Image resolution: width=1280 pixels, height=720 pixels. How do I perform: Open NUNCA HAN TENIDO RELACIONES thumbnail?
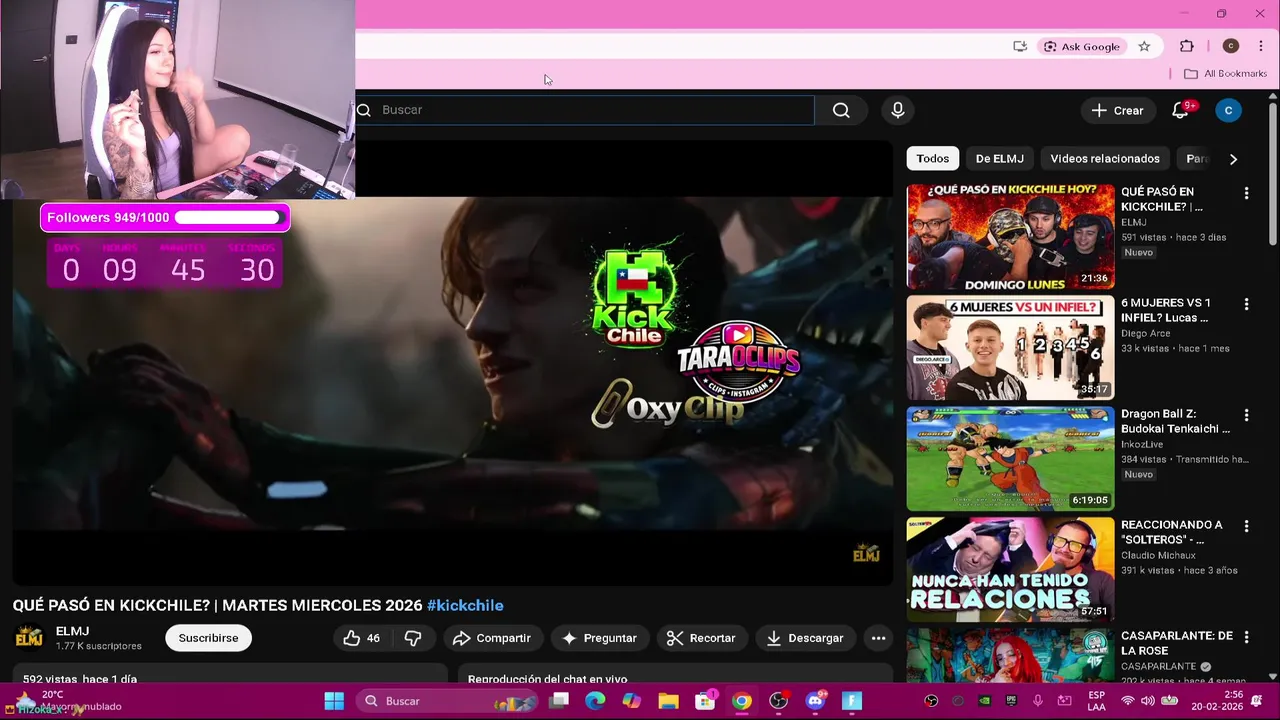tap(1010, 570)
